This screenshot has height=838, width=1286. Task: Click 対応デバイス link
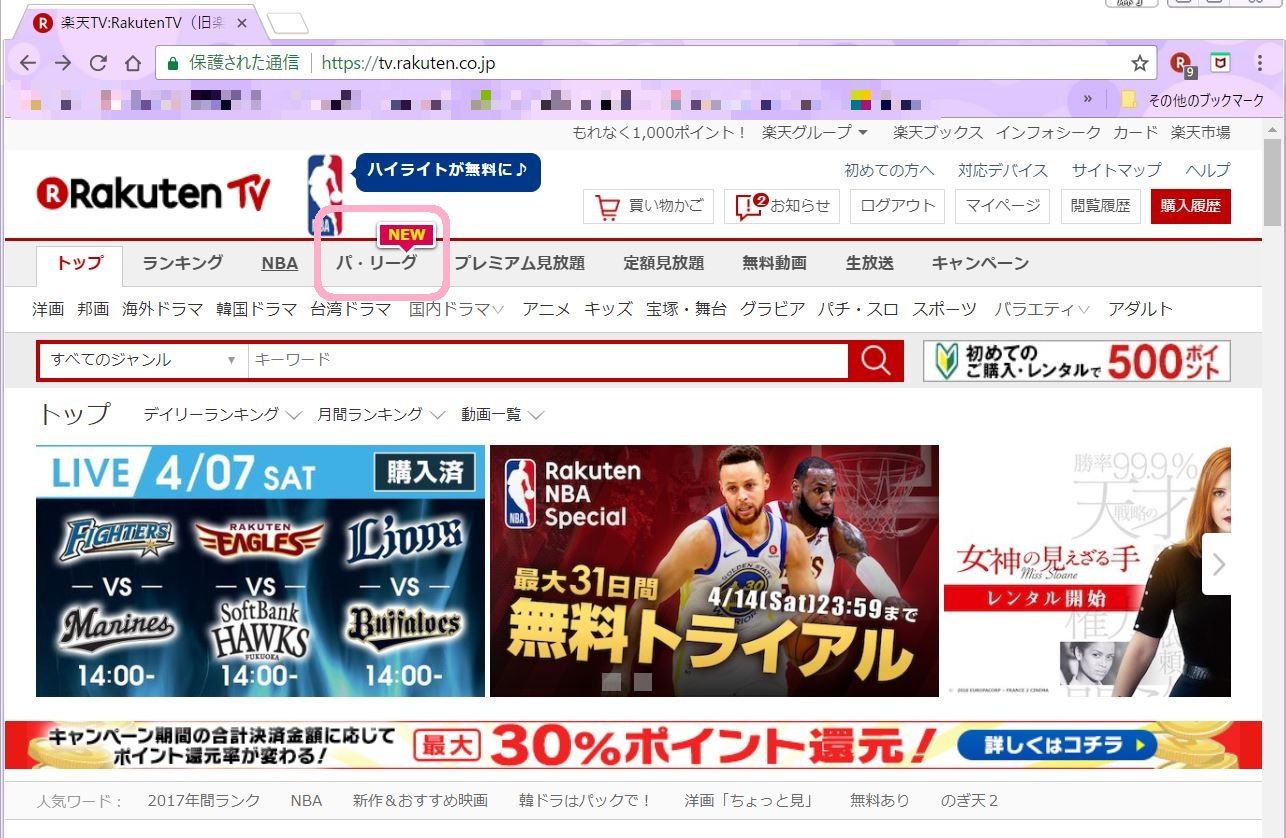[1003, 170]
